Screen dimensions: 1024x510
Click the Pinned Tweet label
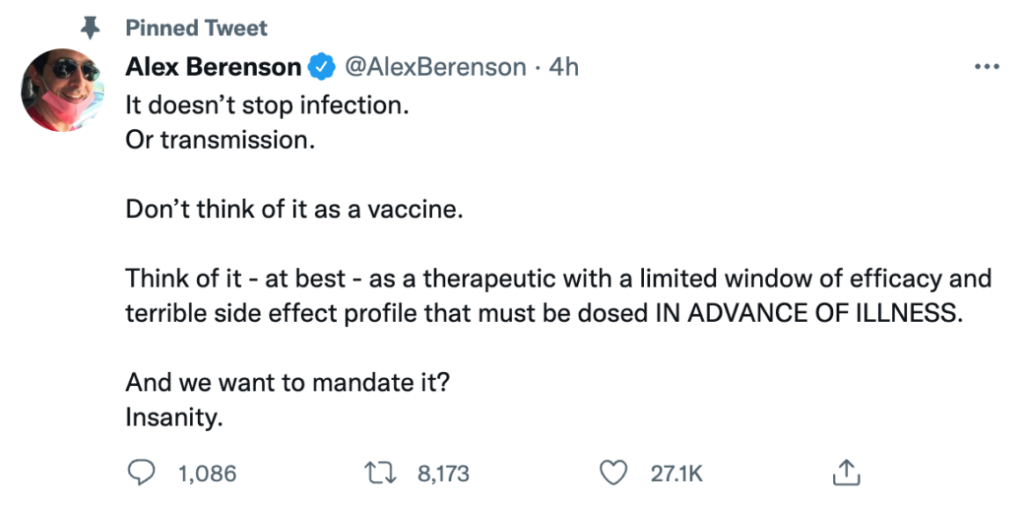(x=196, y=29)
